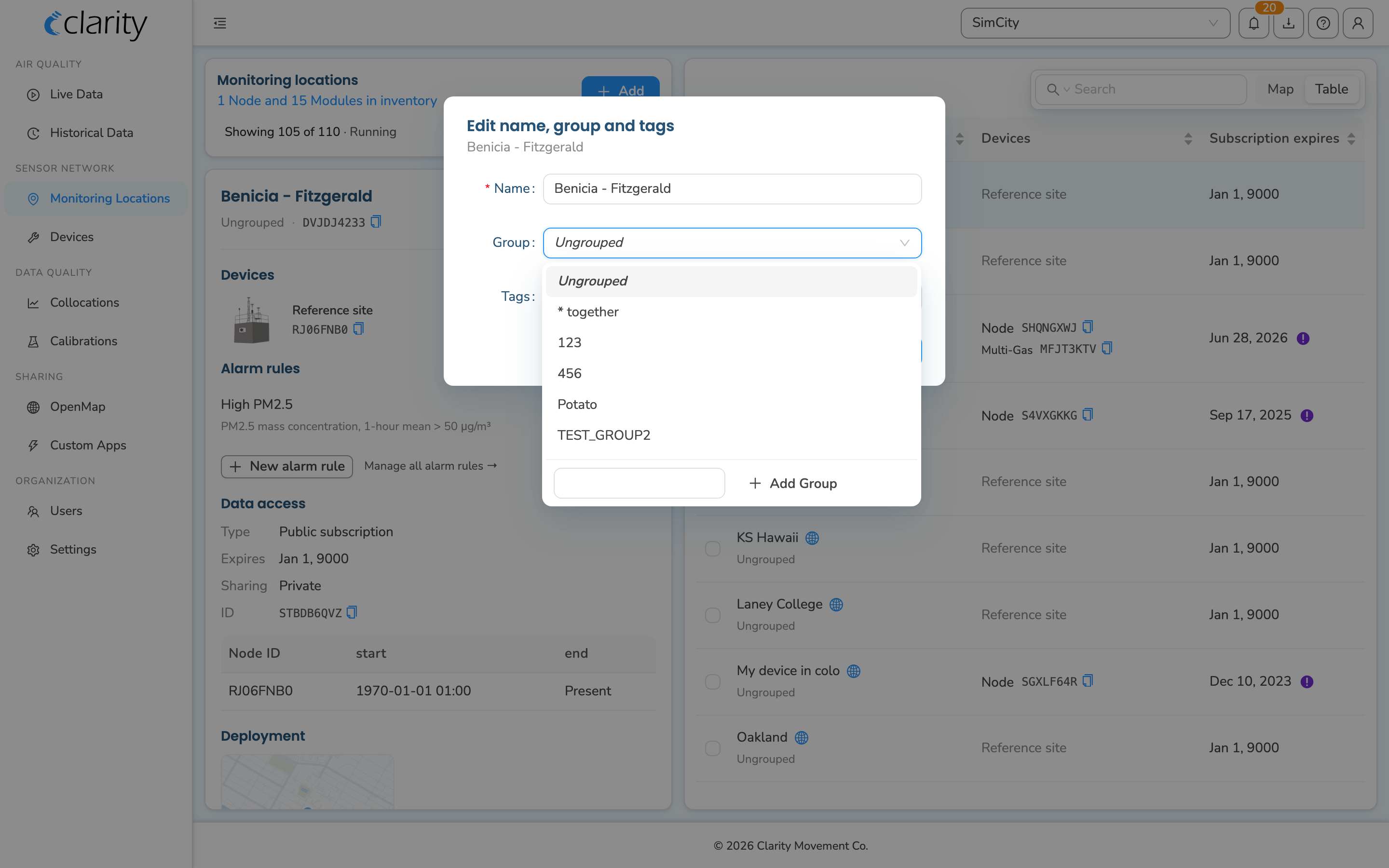The image size is (1389, 868).
Task: Open '1 Node and 15 Modules in inventory' link
Action: click(x=327, y=101)
